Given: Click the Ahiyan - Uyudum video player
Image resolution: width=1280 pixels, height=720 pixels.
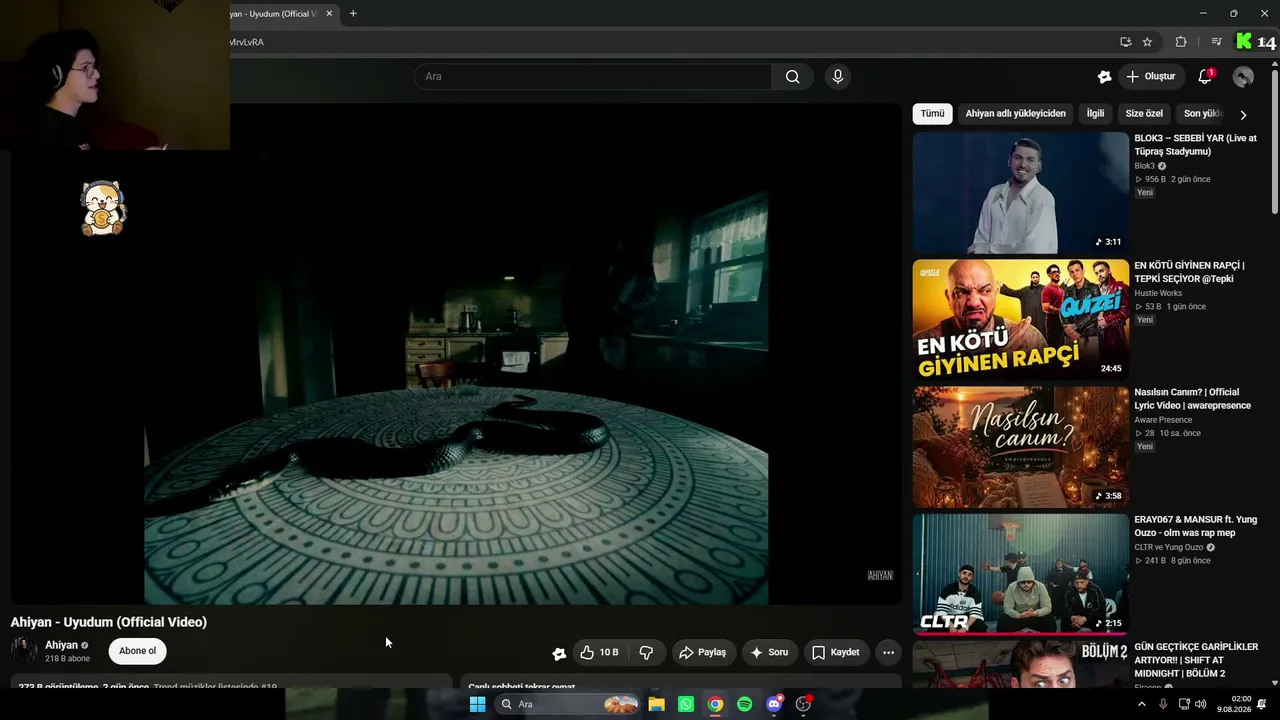Looking at the screenshot, I should [x=456, y=354].
